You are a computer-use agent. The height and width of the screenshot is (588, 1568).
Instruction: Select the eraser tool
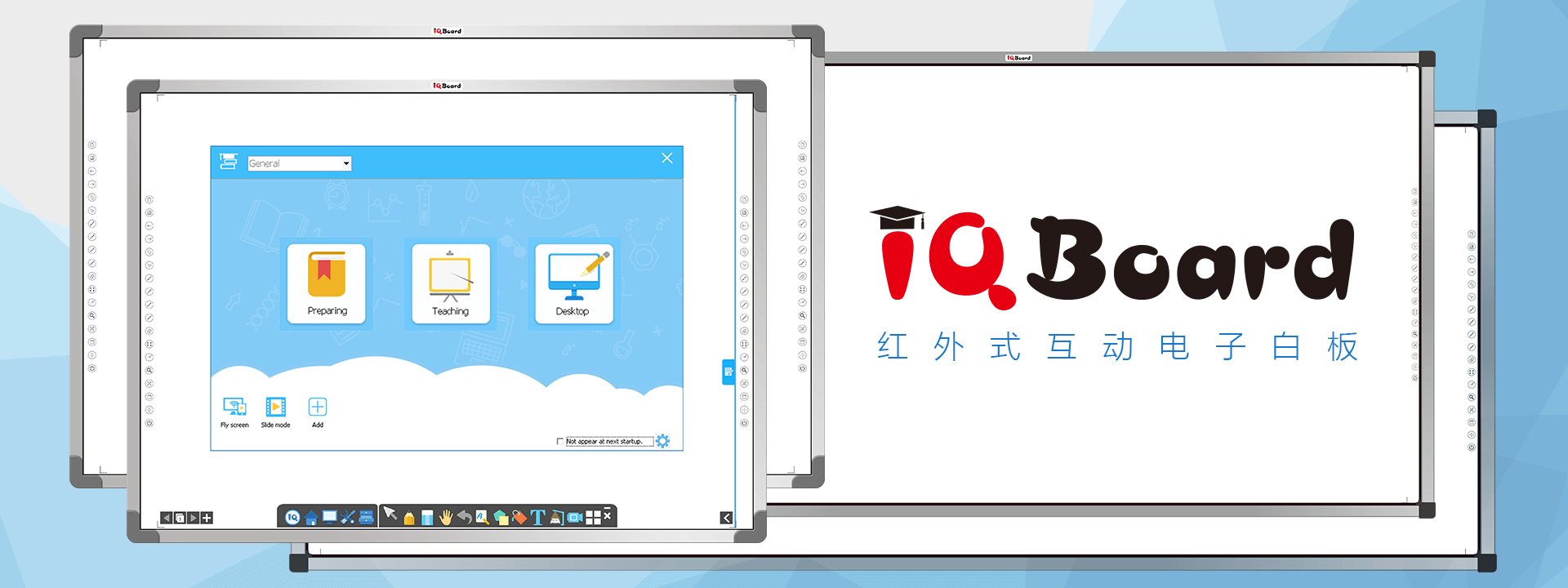pos(427,518)
